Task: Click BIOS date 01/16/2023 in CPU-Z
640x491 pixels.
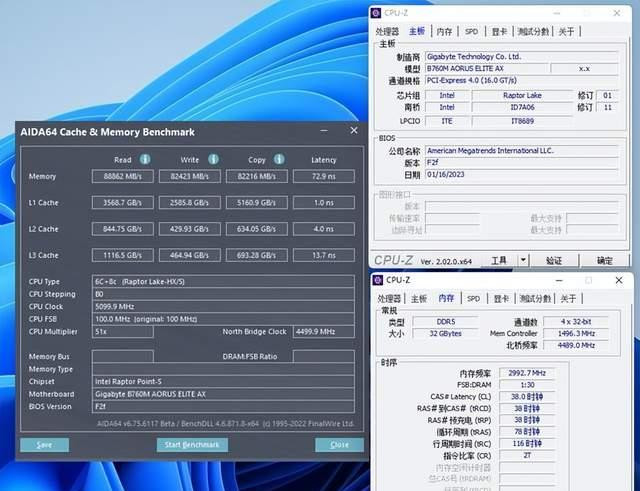Action: click(522, 174)
